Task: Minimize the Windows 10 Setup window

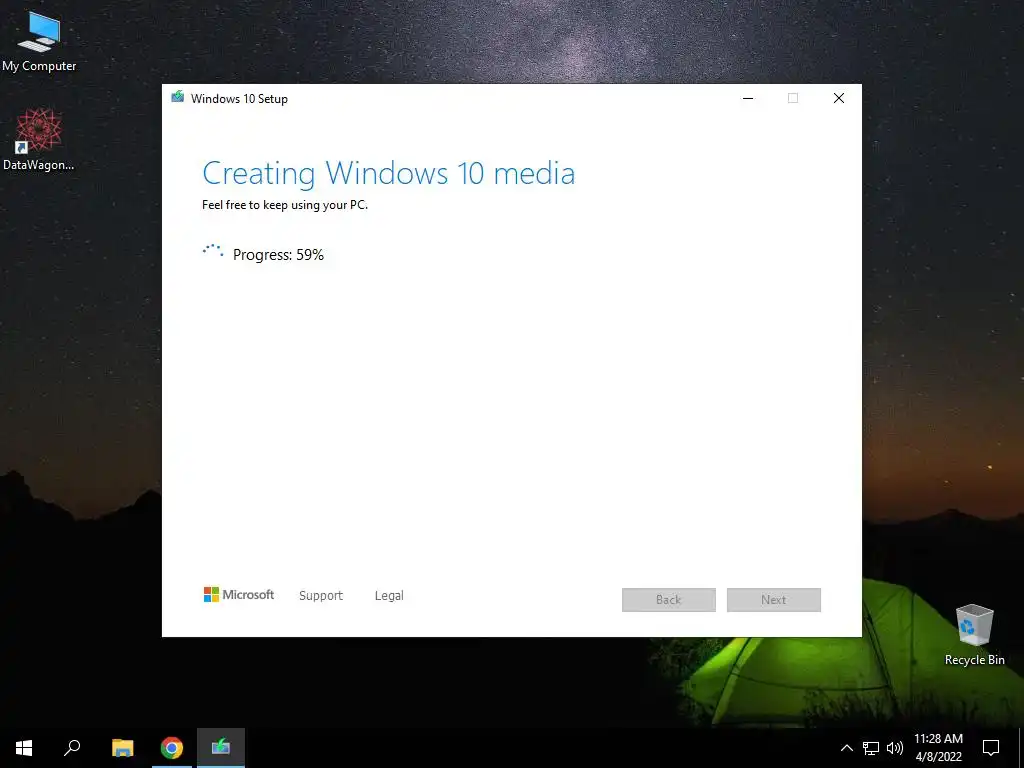Action: click(x=748, y=98)
